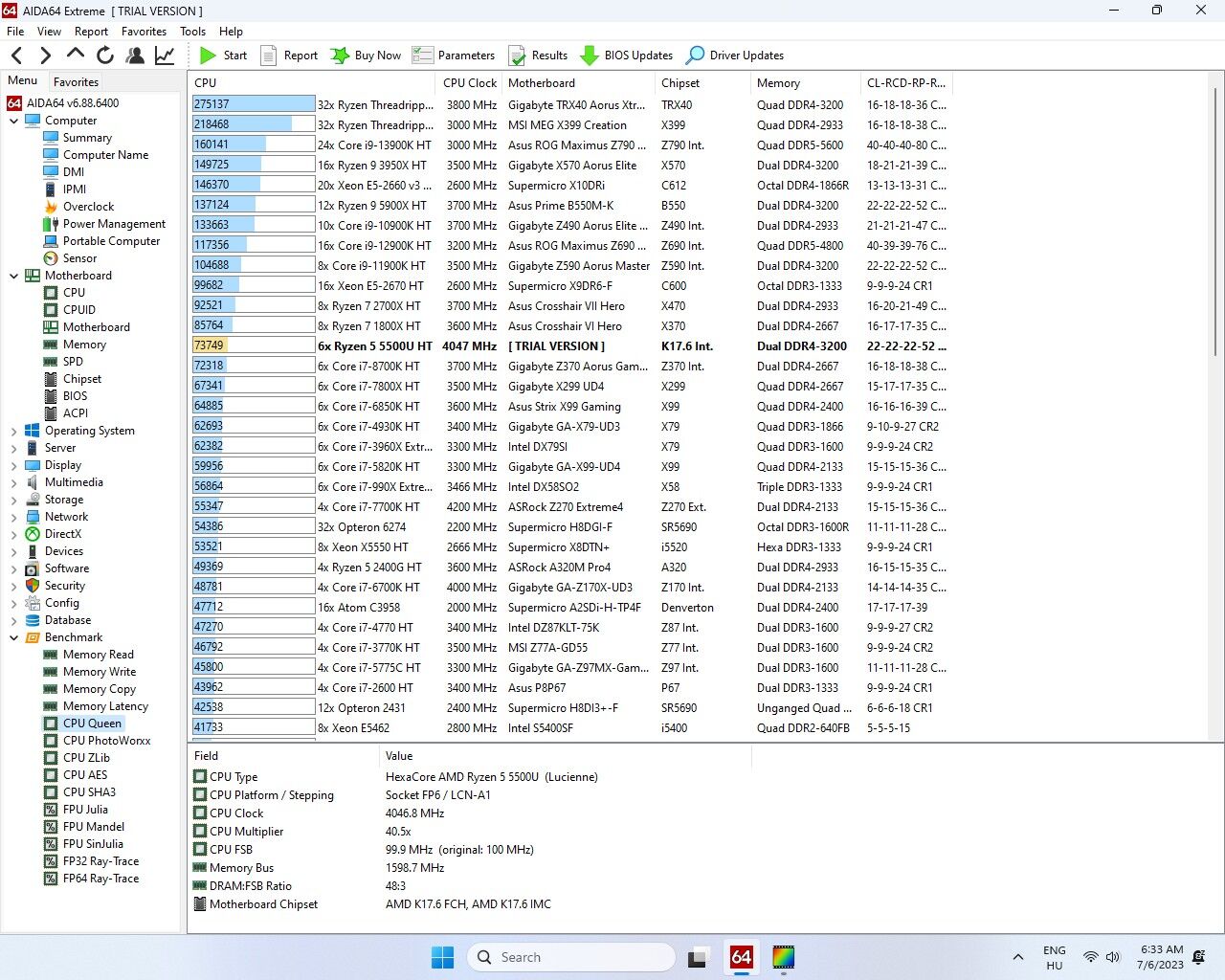Click the Back navigation arrow

(x=16, y=56)
